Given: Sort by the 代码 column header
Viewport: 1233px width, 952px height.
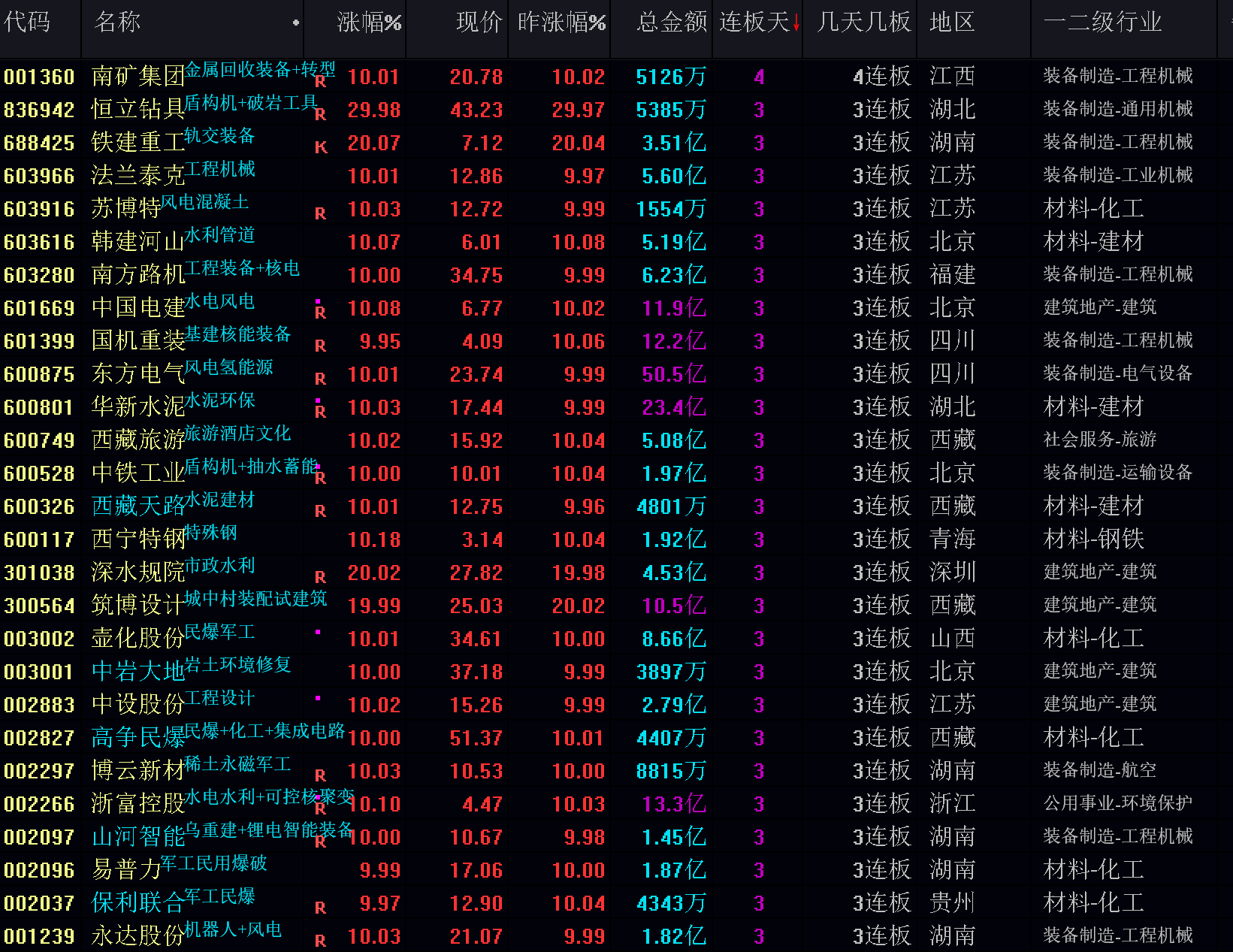Looking at the screenshot, I should click(x=27, y=22).
